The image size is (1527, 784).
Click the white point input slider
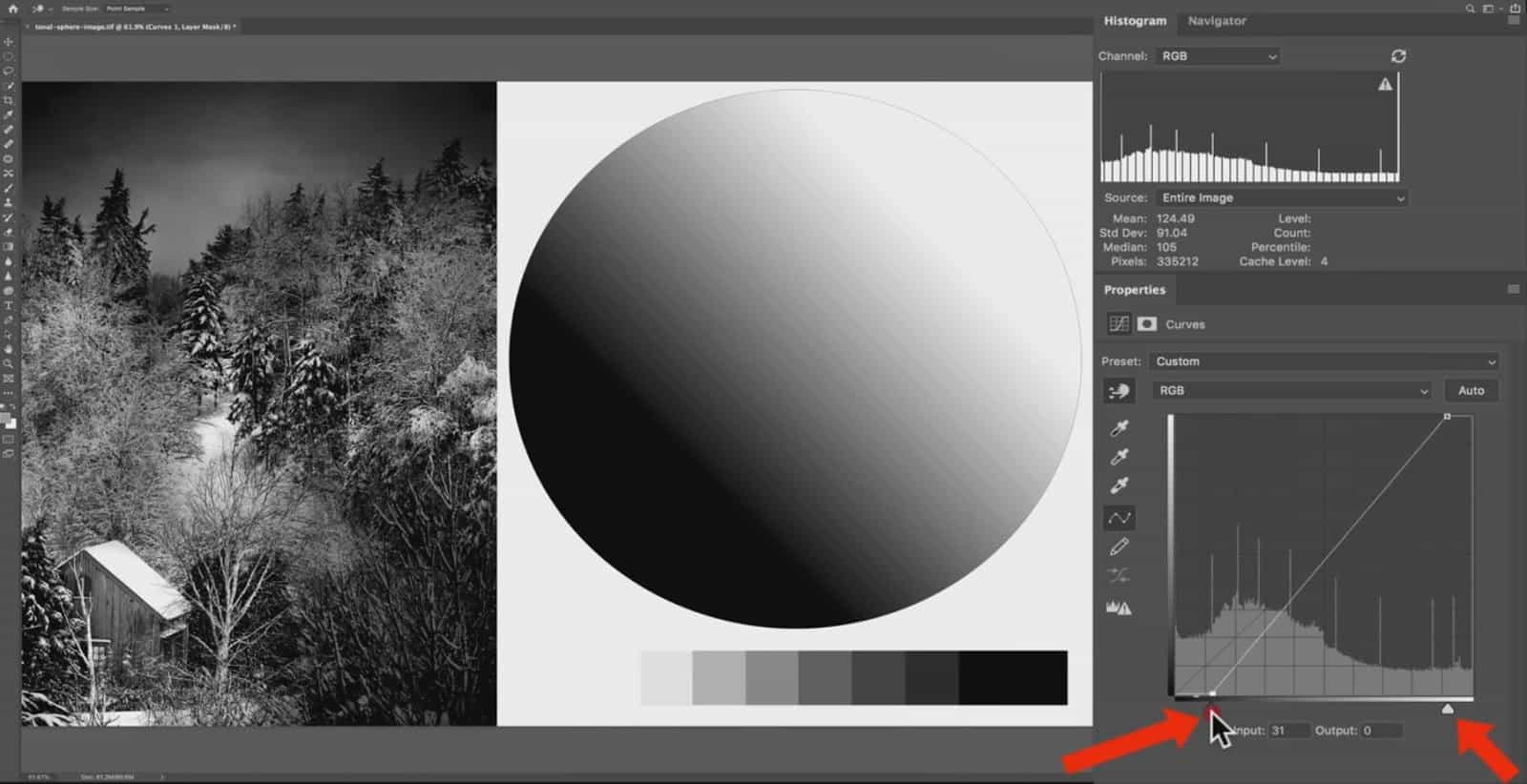click(x=1448, y=708)
